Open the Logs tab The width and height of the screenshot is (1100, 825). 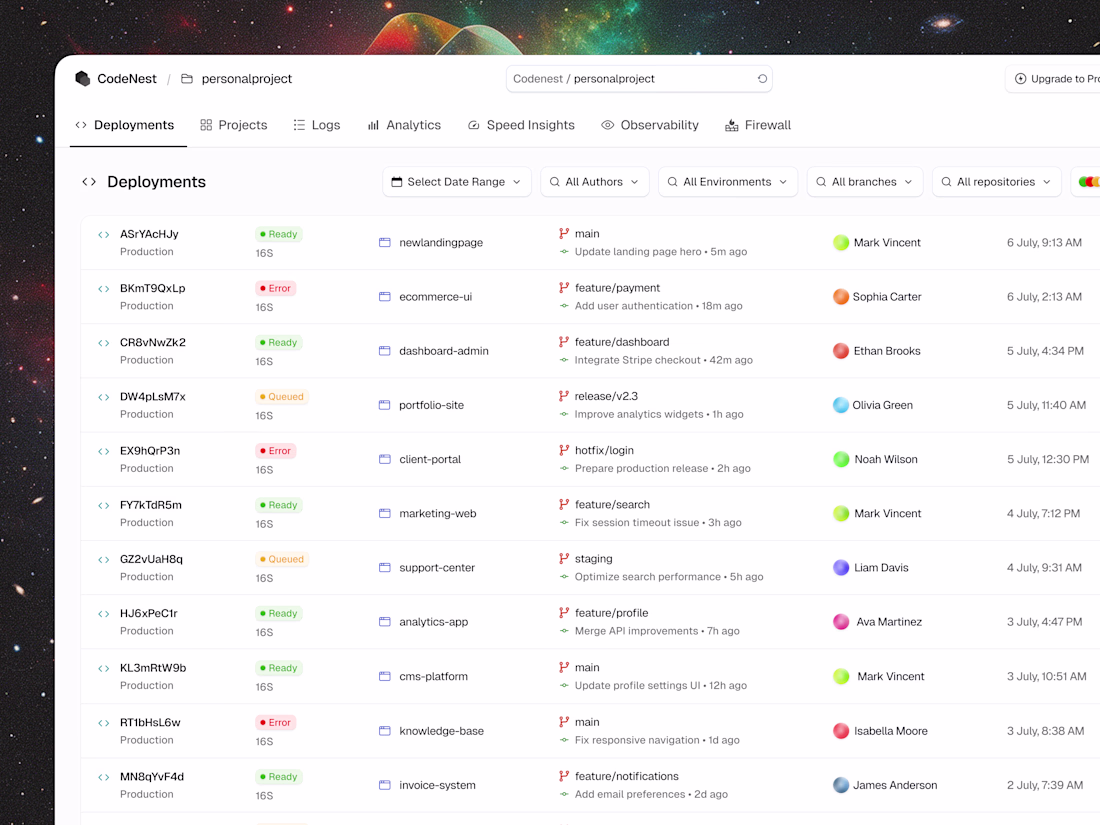tap(316, 125)
